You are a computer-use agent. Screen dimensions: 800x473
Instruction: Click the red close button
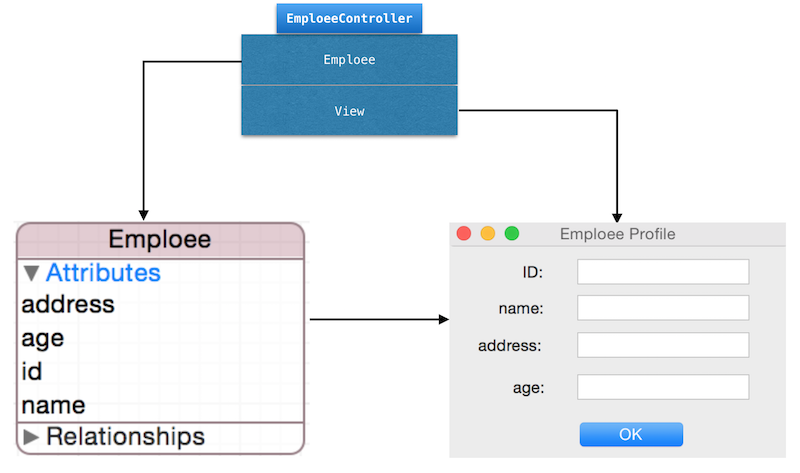pyautogui.click(x=464, y=234)
